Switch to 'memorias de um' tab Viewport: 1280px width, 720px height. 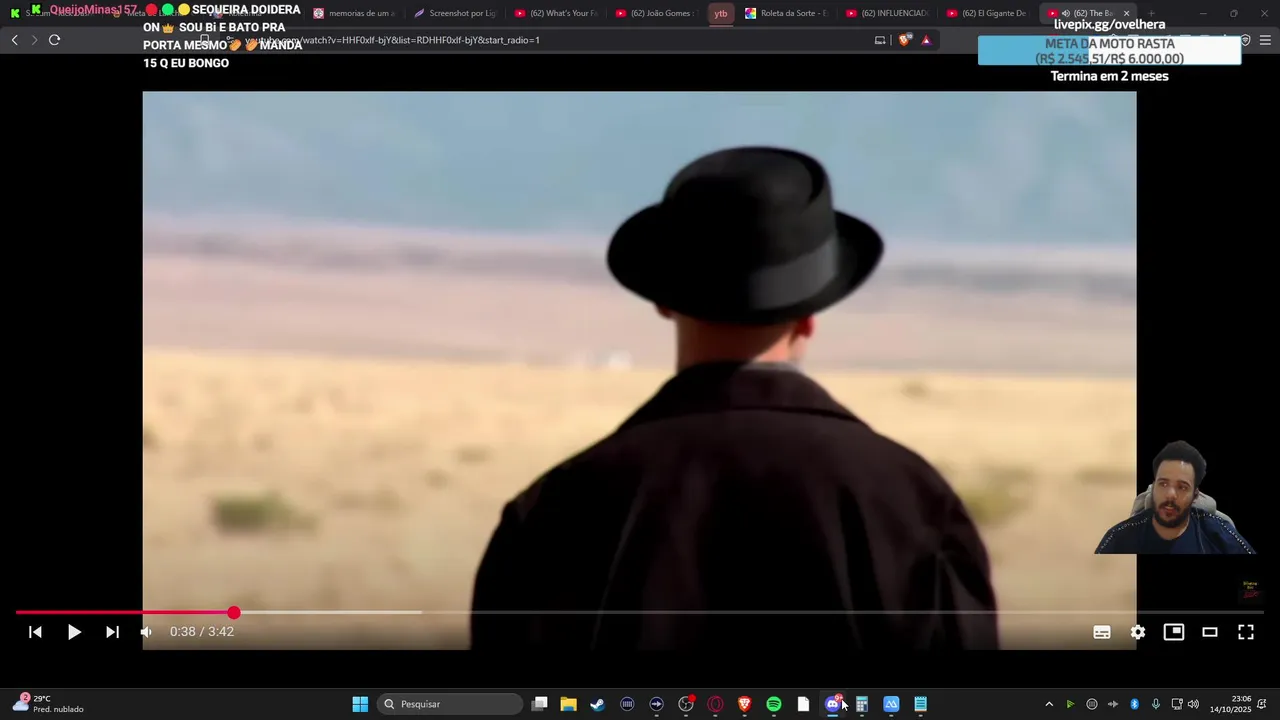[x=355, y=13]
